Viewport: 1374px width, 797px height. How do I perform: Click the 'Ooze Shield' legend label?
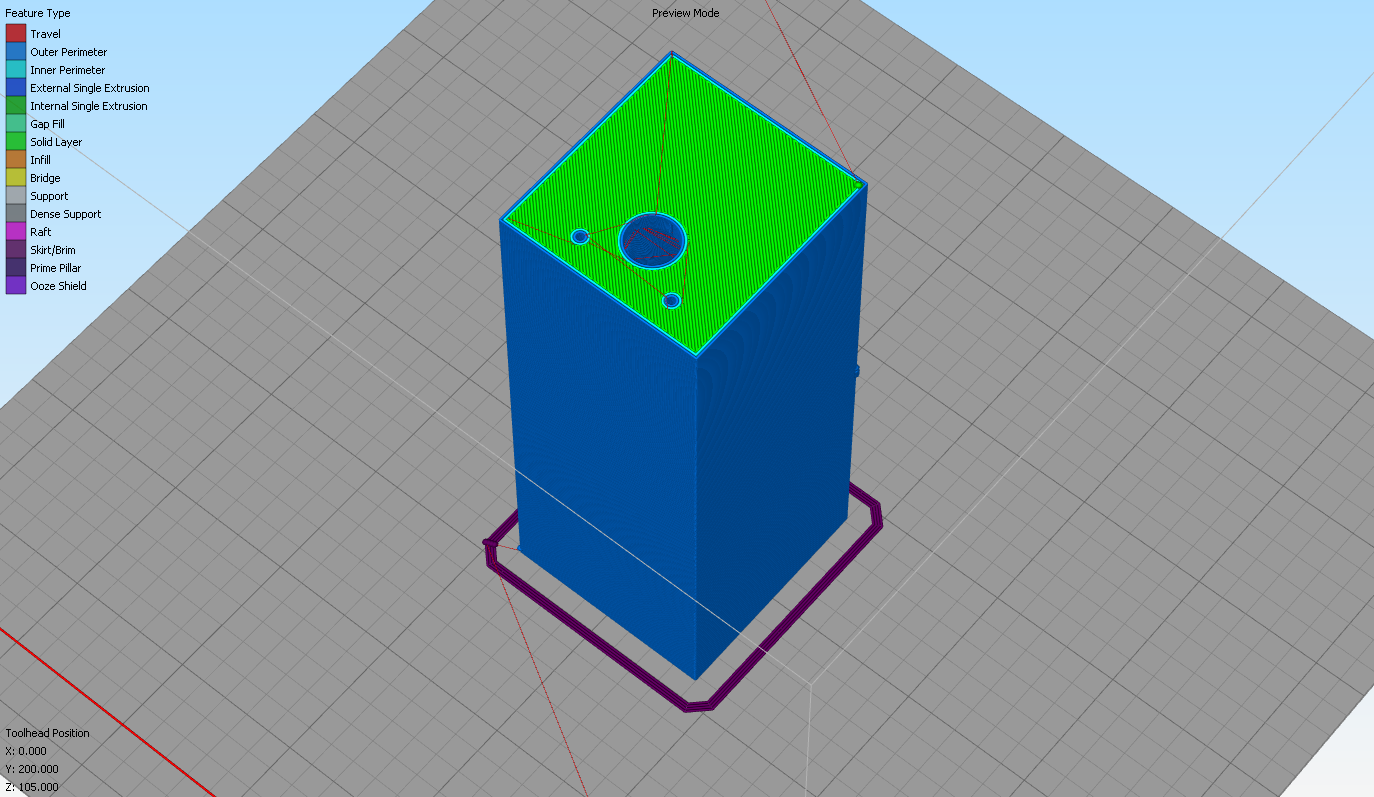[x=58, y=286]
